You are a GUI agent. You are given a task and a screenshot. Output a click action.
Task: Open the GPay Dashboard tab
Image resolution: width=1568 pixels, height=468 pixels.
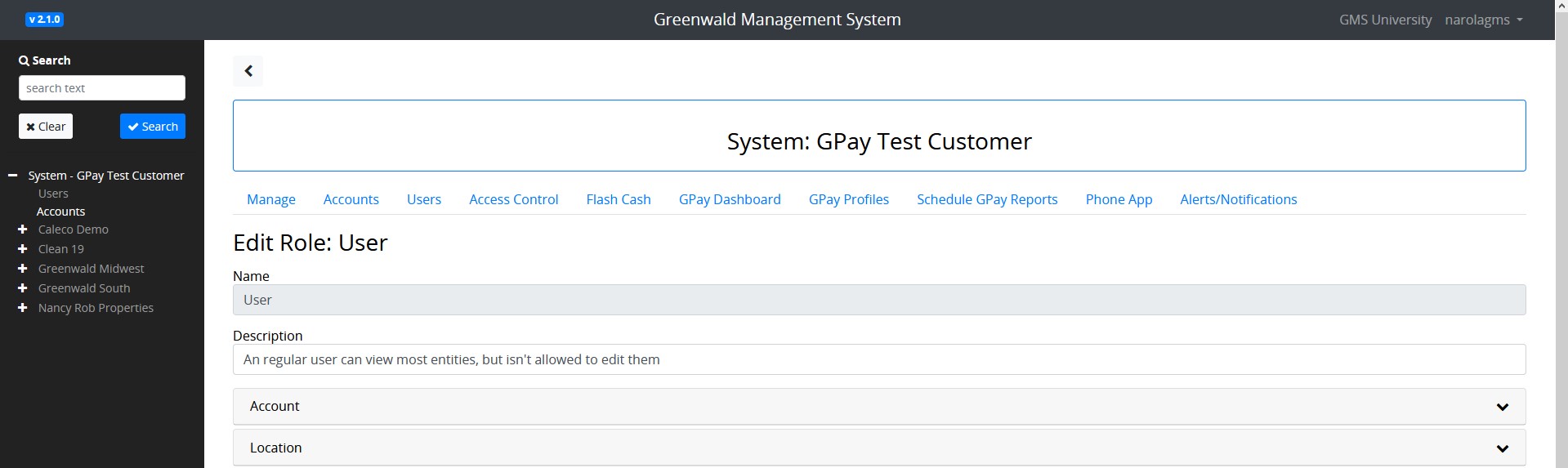[x=730, y=199]
